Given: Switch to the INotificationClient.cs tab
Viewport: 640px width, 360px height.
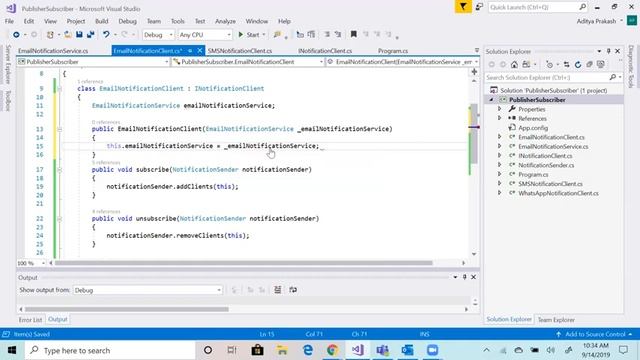Looking at the screenshot, I should 325,51.
